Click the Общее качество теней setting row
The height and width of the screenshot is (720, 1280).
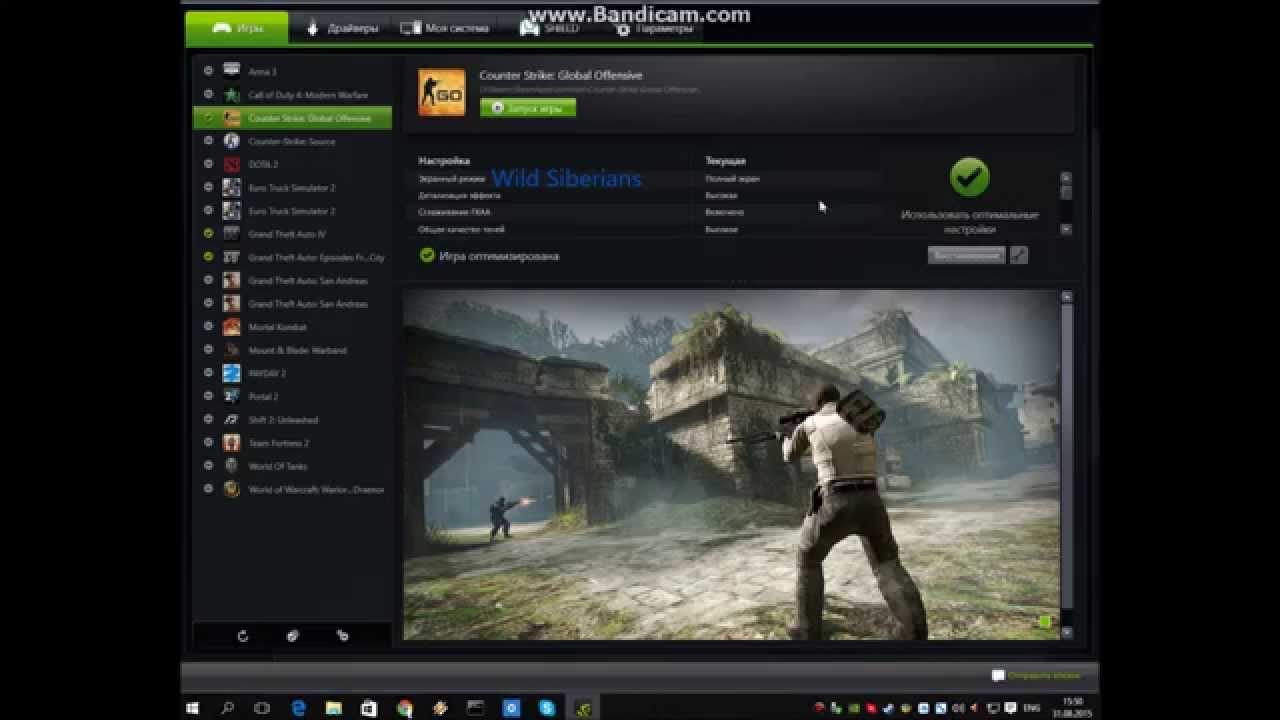[648, 230]
